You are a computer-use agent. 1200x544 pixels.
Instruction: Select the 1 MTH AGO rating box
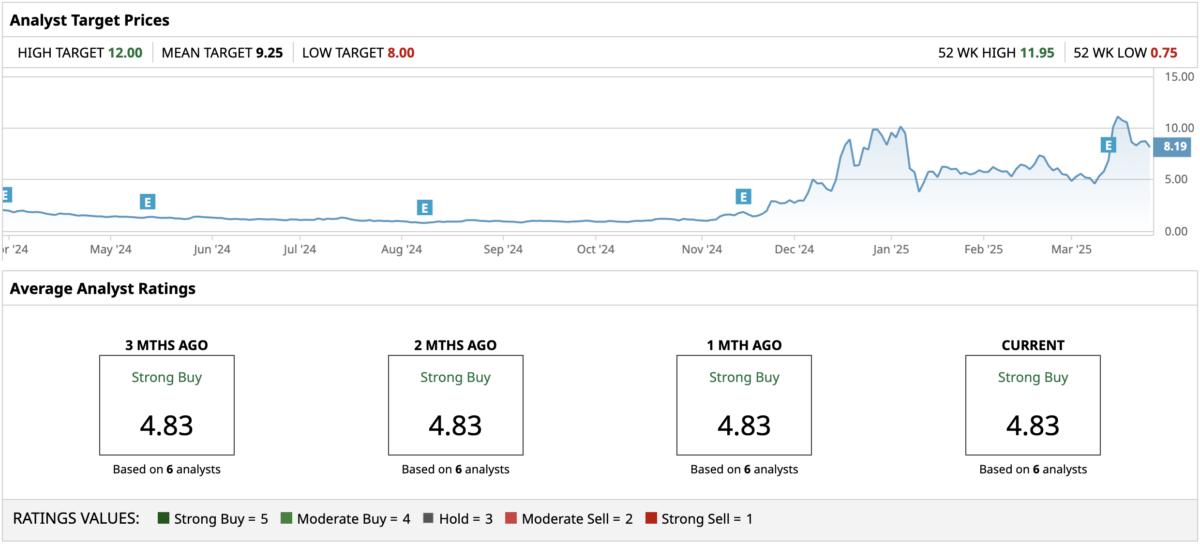[x=744, y=404]
